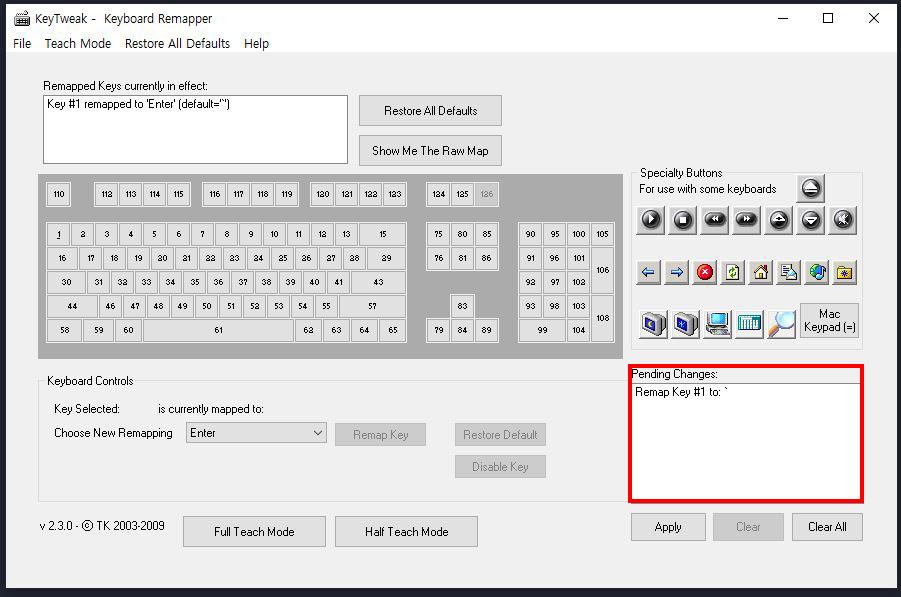Select the browser Refresh page icon
Image resolution: width=901 pixels, height=597 pixels.
point(733,272)
